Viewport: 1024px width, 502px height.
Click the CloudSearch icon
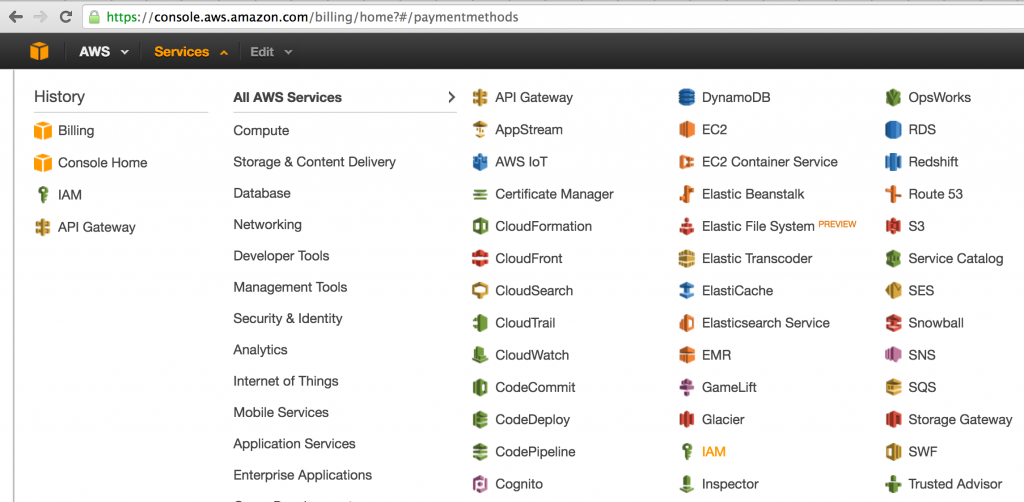(480, 290)
